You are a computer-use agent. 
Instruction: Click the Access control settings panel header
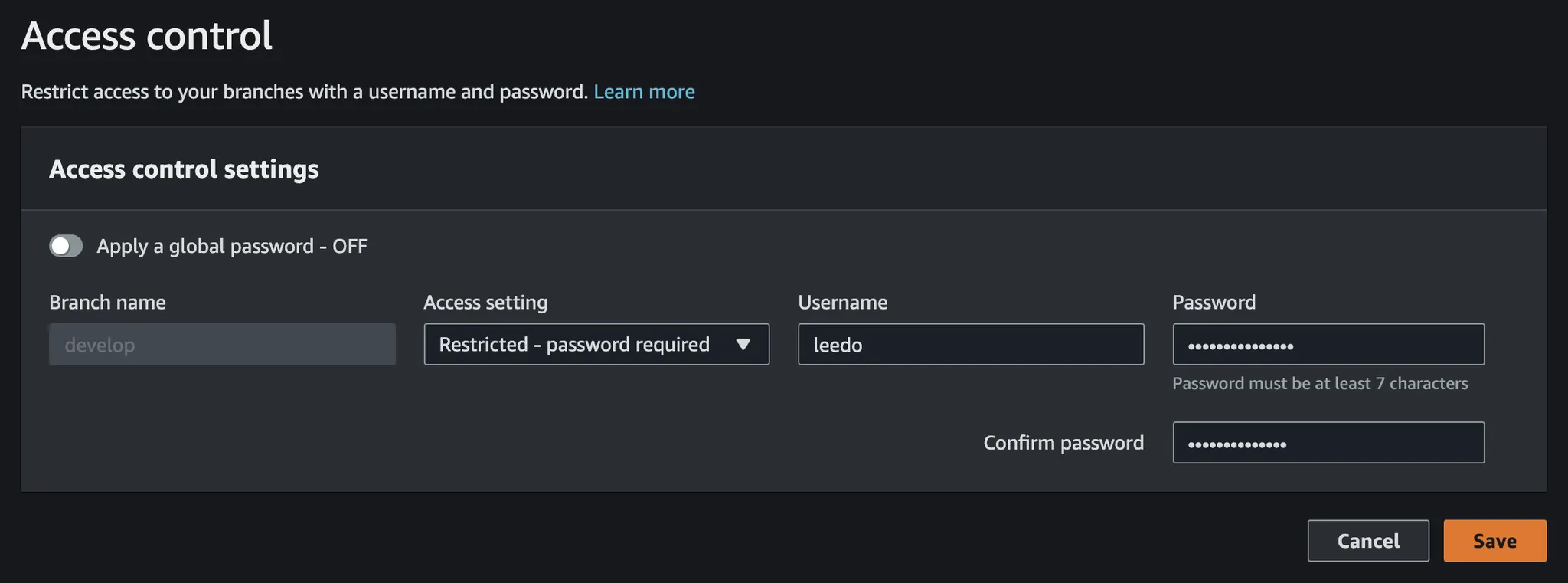(184, 169)
